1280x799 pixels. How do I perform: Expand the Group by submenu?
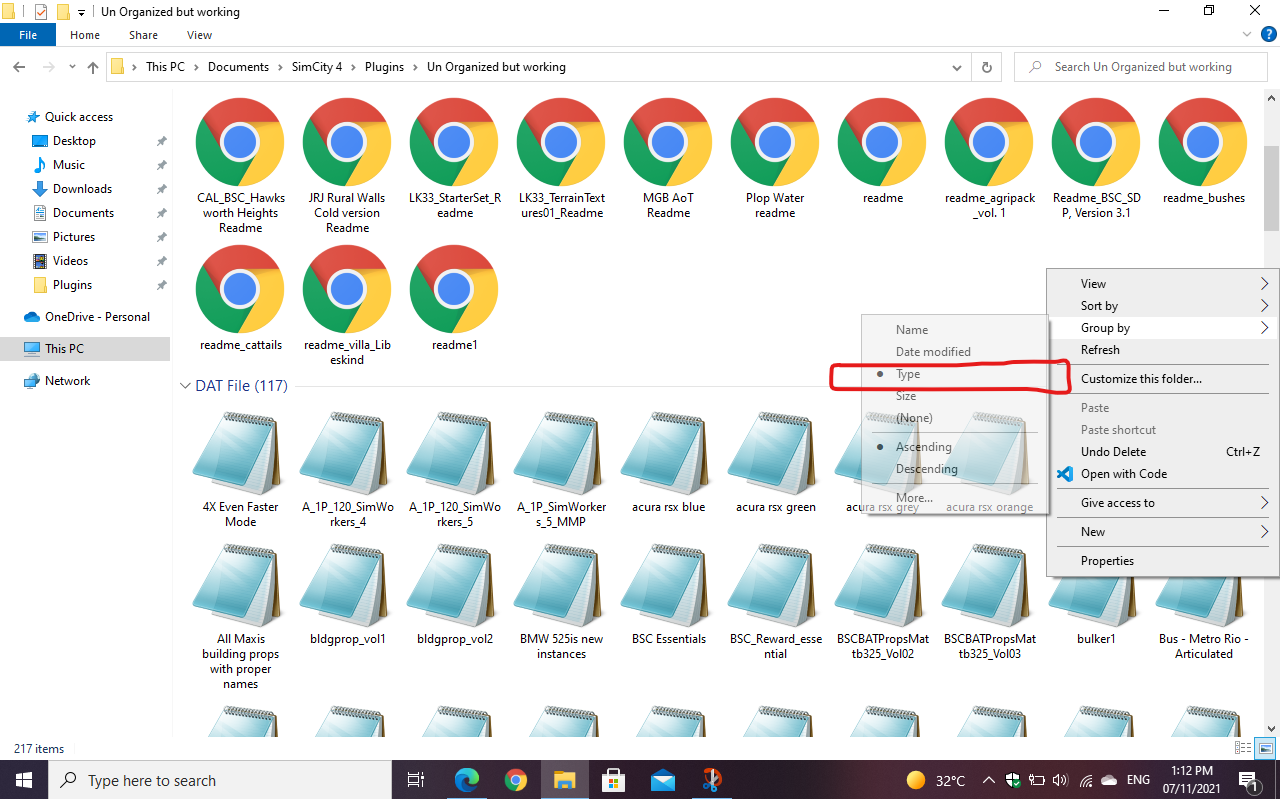(x=1164, y=328)
